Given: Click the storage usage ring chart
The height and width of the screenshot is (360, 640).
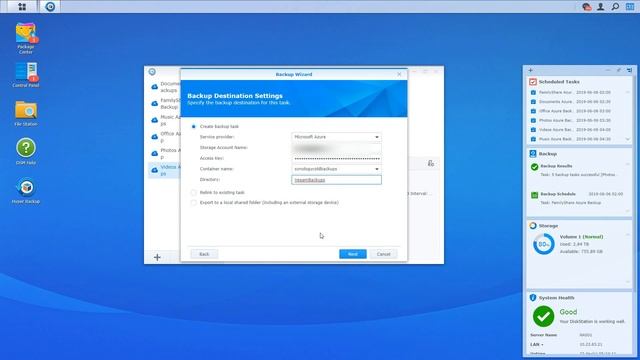Looking at the screenshot, I should (544, 244).
